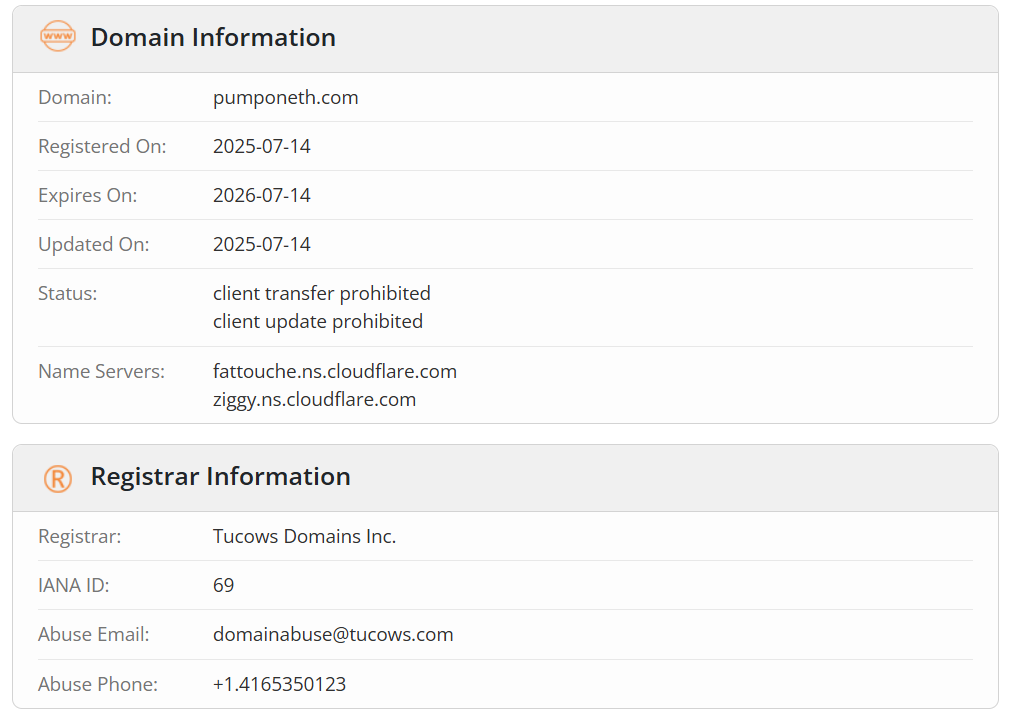The image size is (1010, 715).
Task: Click the Expires On date 2026-07-14
Action: 262,195
